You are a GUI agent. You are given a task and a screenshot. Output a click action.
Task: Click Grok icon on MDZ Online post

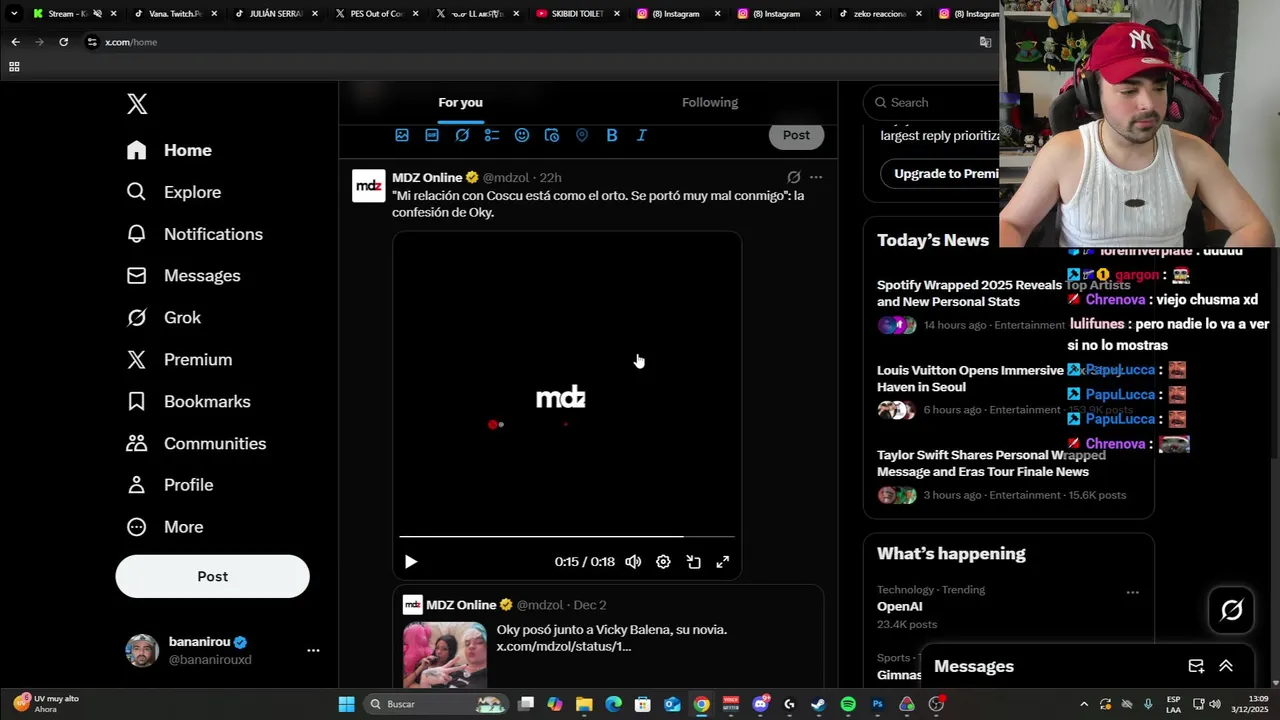point(793,177)
